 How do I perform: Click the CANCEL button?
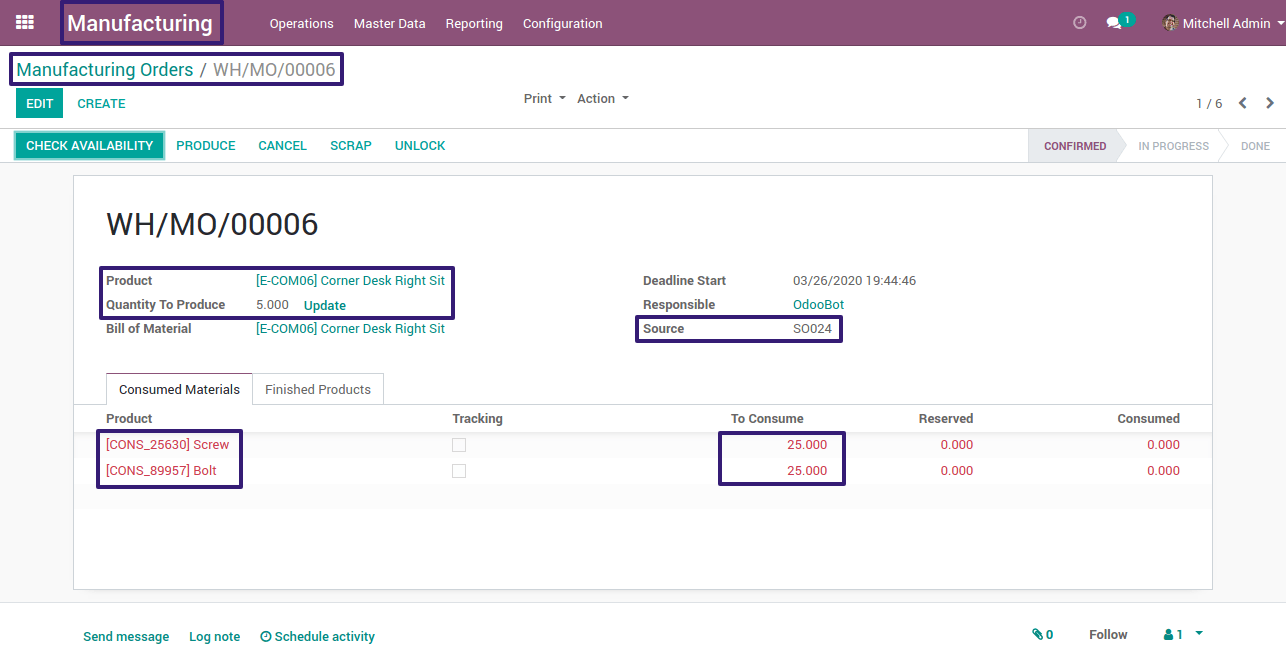click(282, 146)
